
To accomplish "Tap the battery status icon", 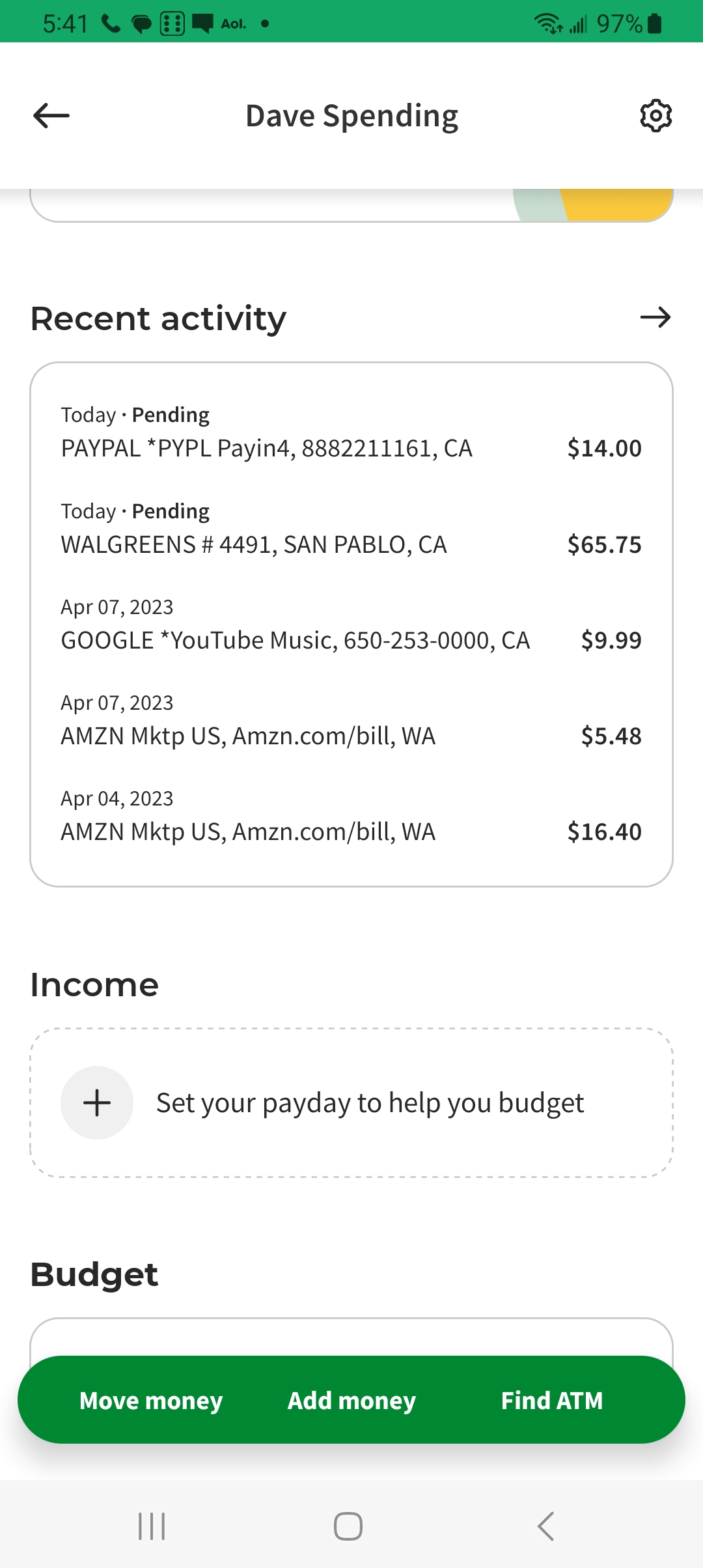I will 655,24.
